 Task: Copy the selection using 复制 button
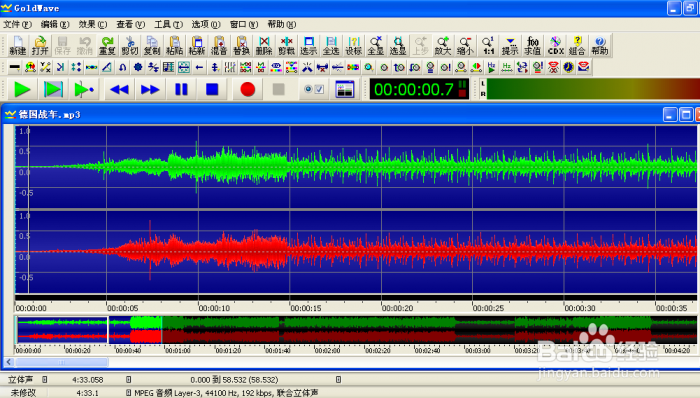pyautogui.click(x=152, y=46)
